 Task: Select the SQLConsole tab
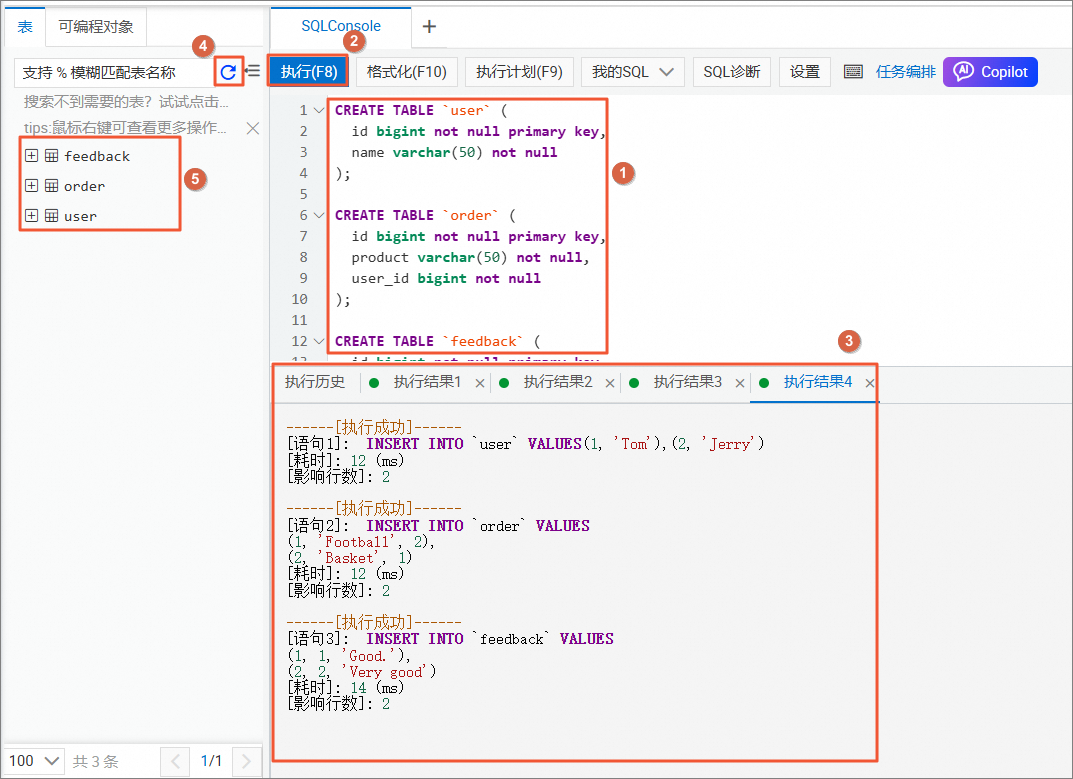click(341, 26)
